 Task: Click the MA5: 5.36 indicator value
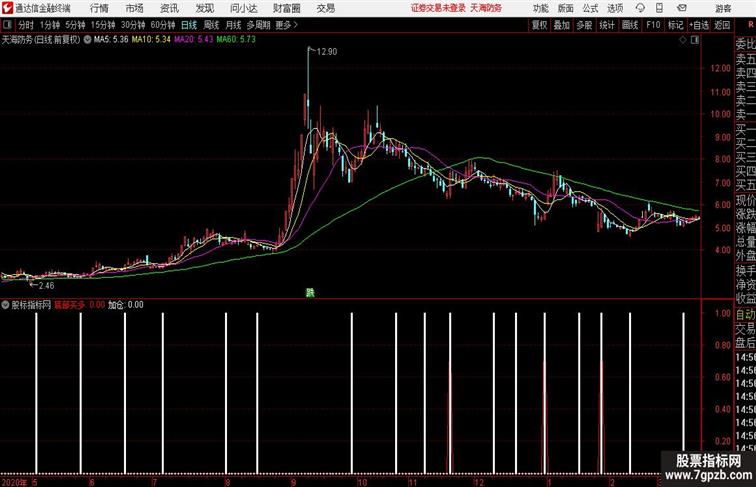[x=111, y=40]
